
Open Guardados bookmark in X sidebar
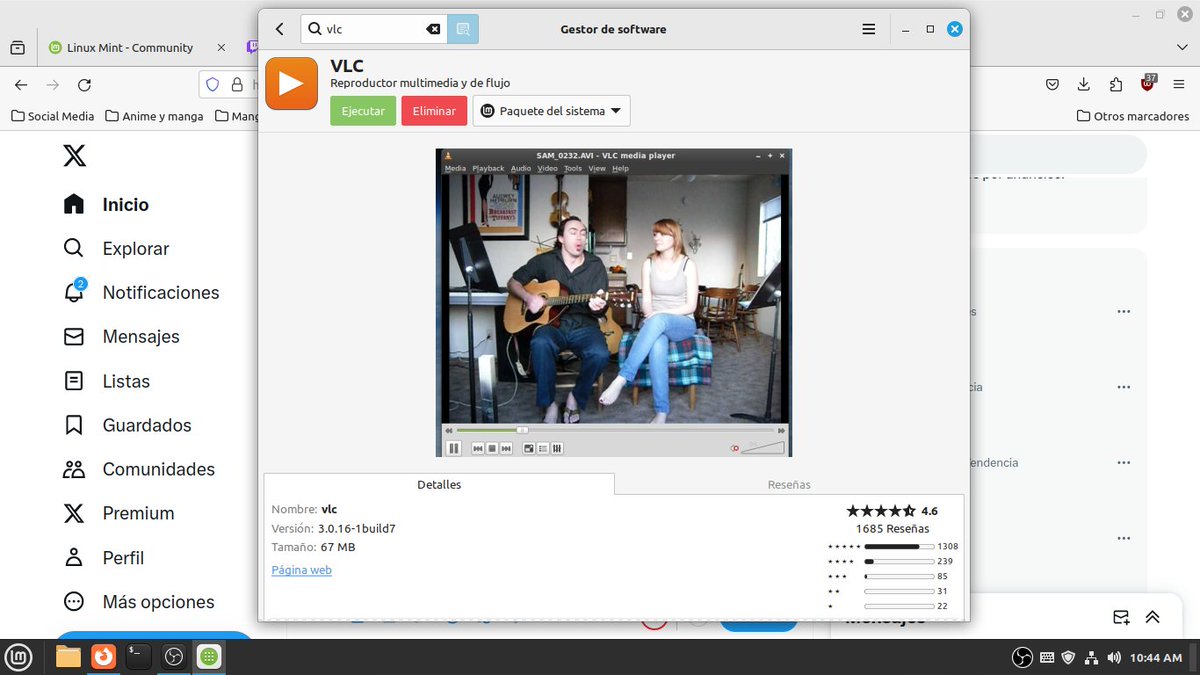tap(127, 425)
